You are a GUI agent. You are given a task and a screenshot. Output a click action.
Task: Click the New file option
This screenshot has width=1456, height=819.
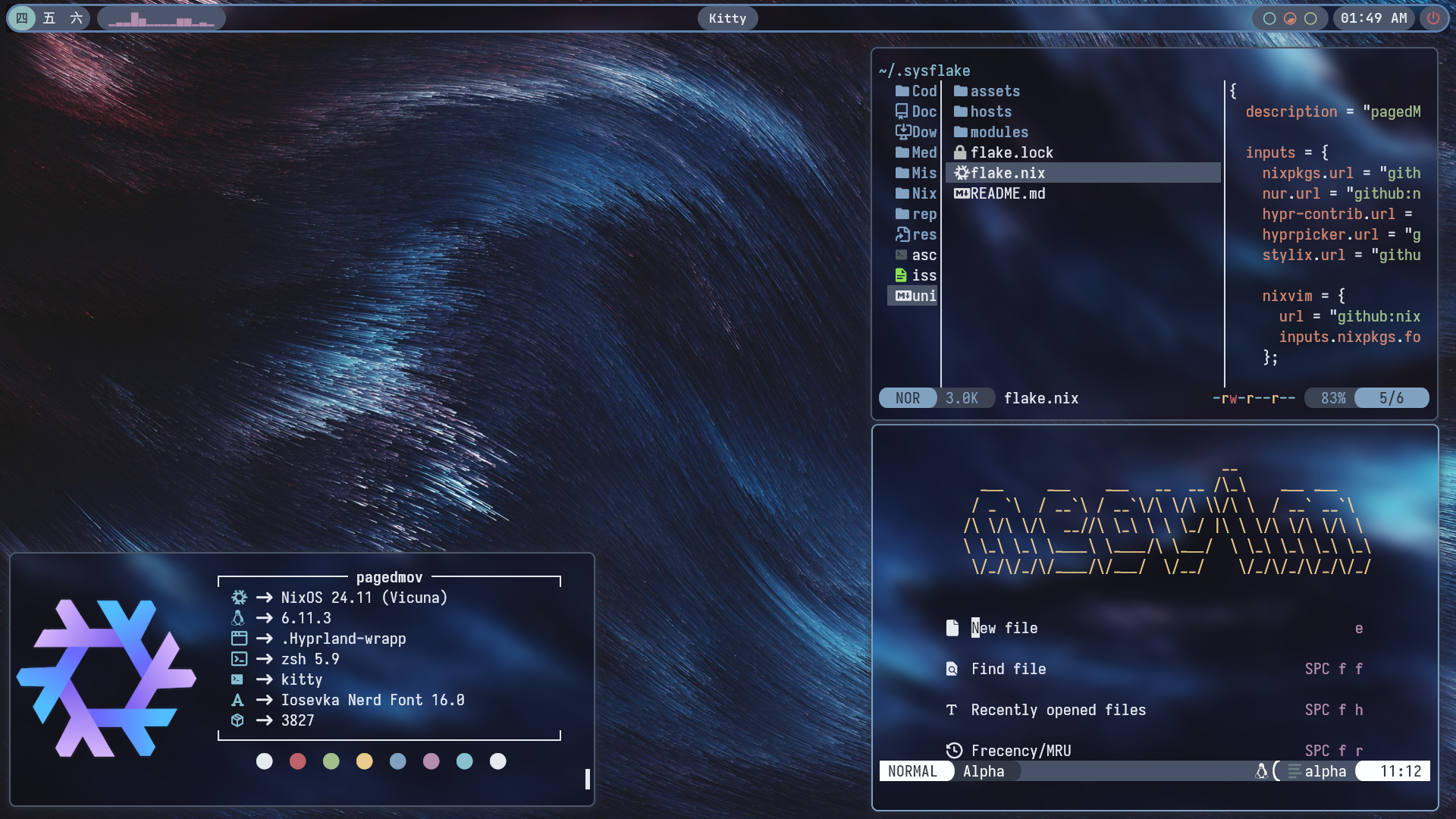(x=1005, y=628)
